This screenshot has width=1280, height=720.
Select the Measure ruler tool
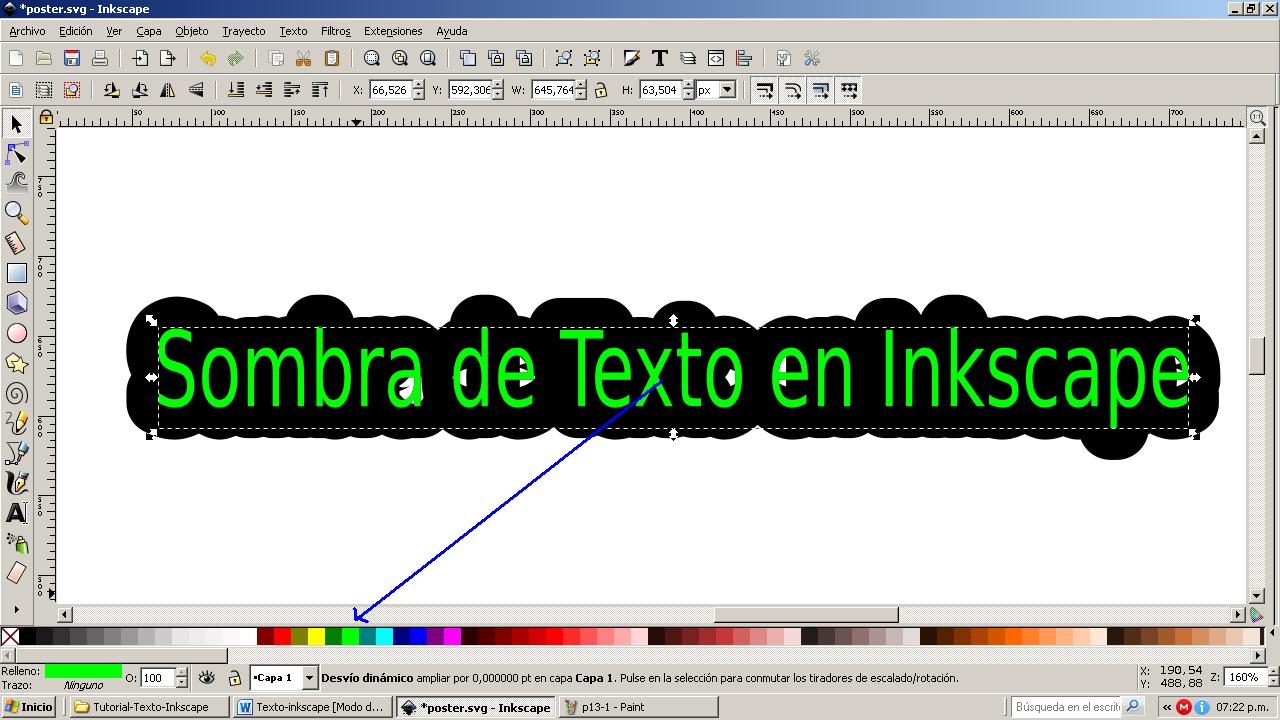coord(16,242)
